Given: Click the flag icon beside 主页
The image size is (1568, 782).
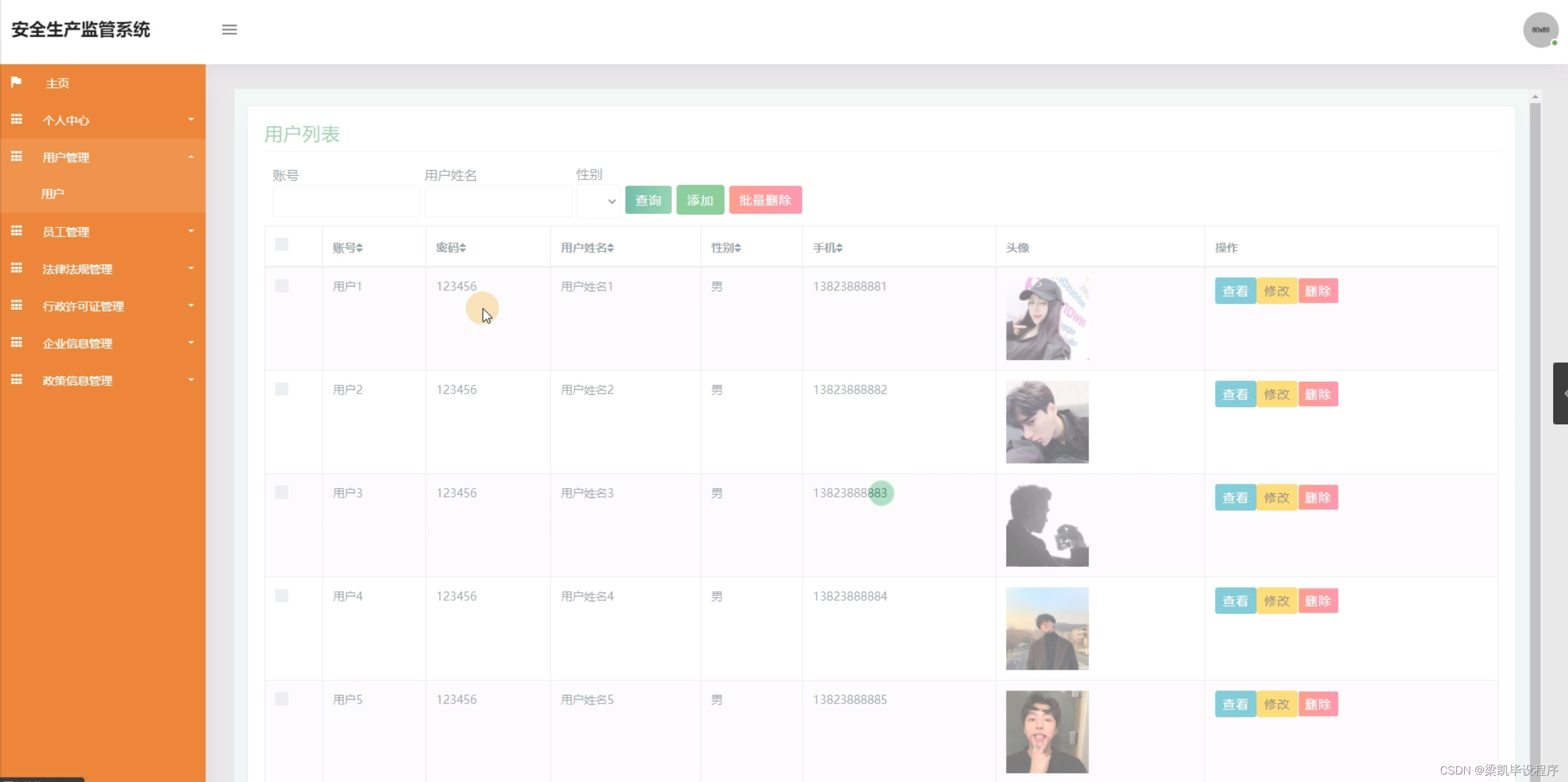Looking at the screenshot, I should click(x=17, y=82).
